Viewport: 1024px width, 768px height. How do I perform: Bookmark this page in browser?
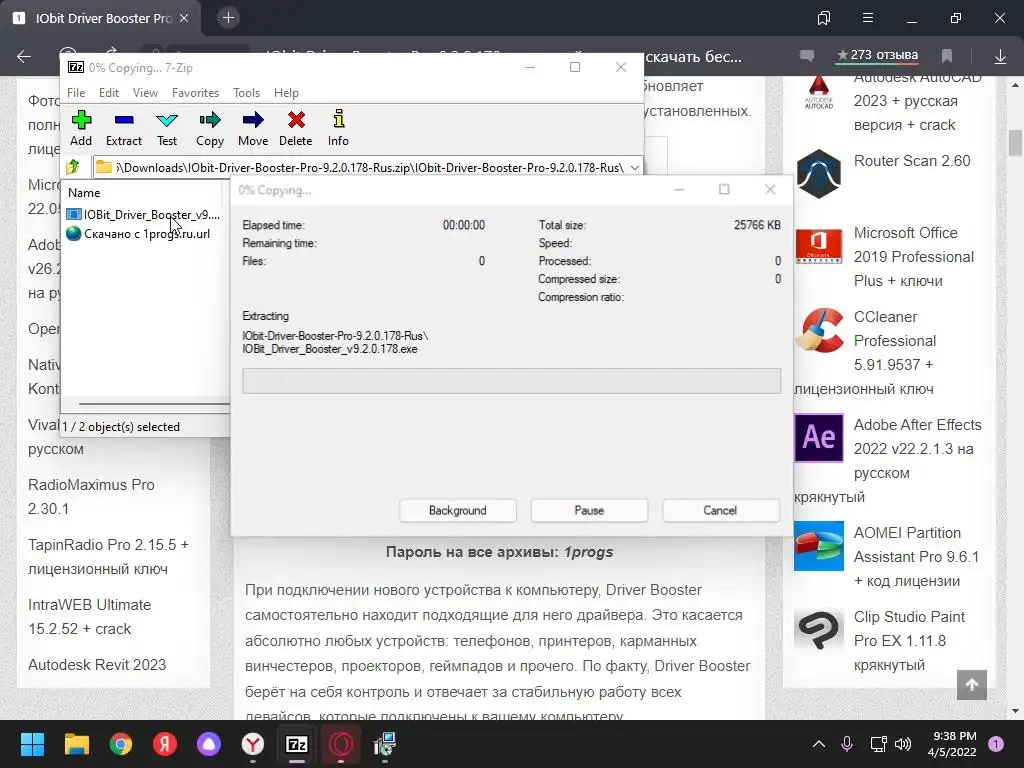tap(947, 56)
